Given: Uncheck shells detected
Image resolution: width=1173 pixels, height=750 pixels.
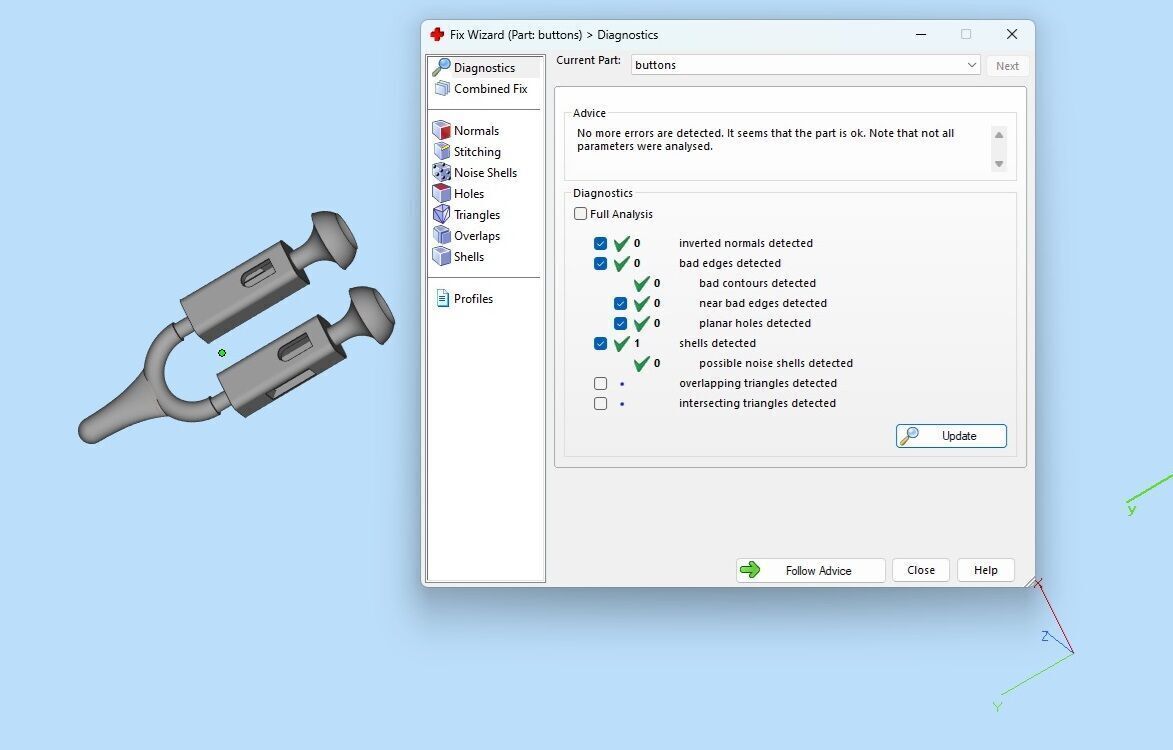Looking at the screenshot, I should coord(601,343).
